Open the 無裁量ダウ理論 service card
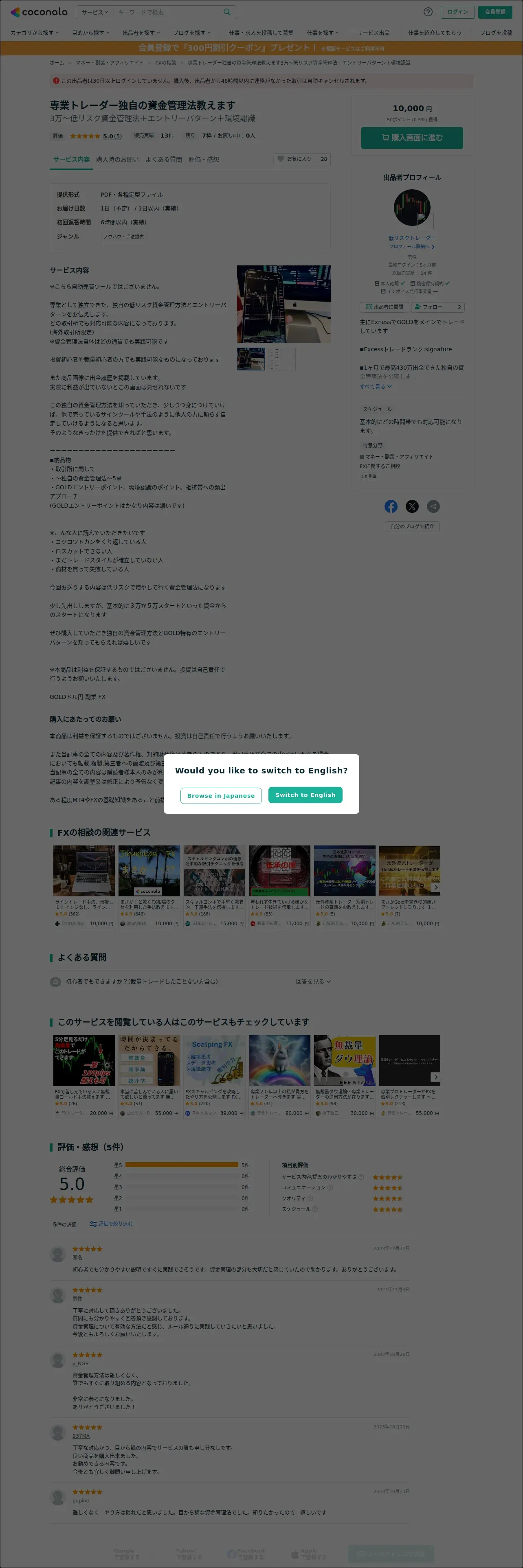Image resolution: width=523 pixels, height=1568 pixels. coord(345,1077)
